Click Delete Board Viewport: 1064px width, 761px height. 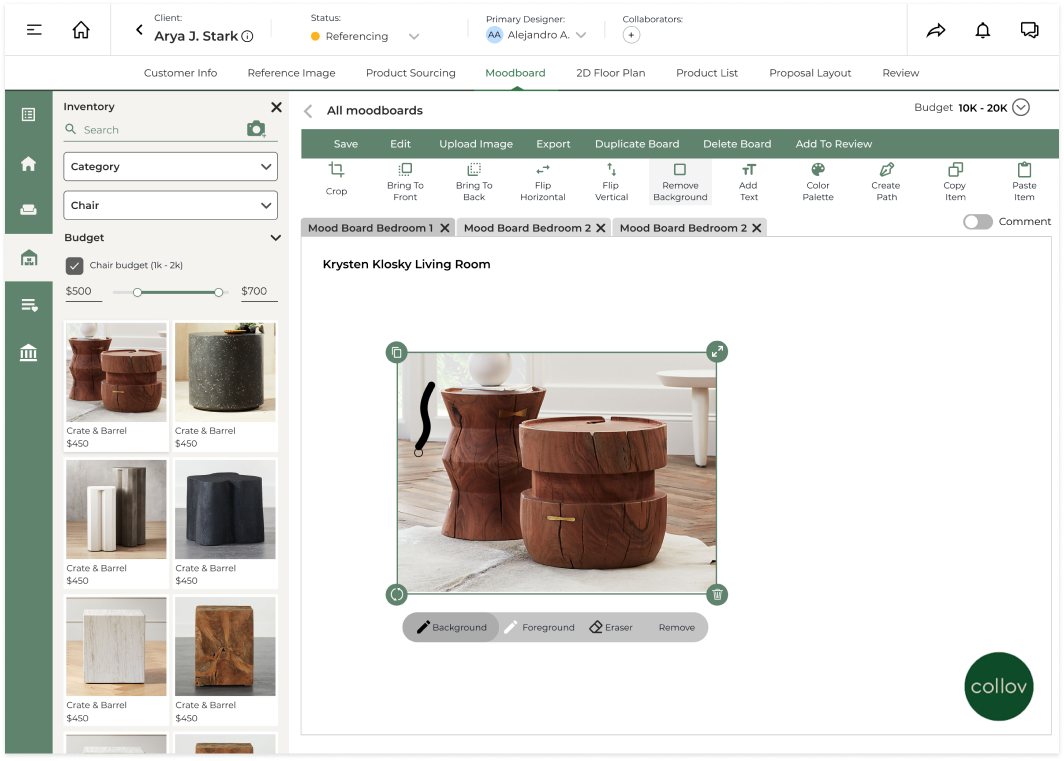[x=737, y=144]
